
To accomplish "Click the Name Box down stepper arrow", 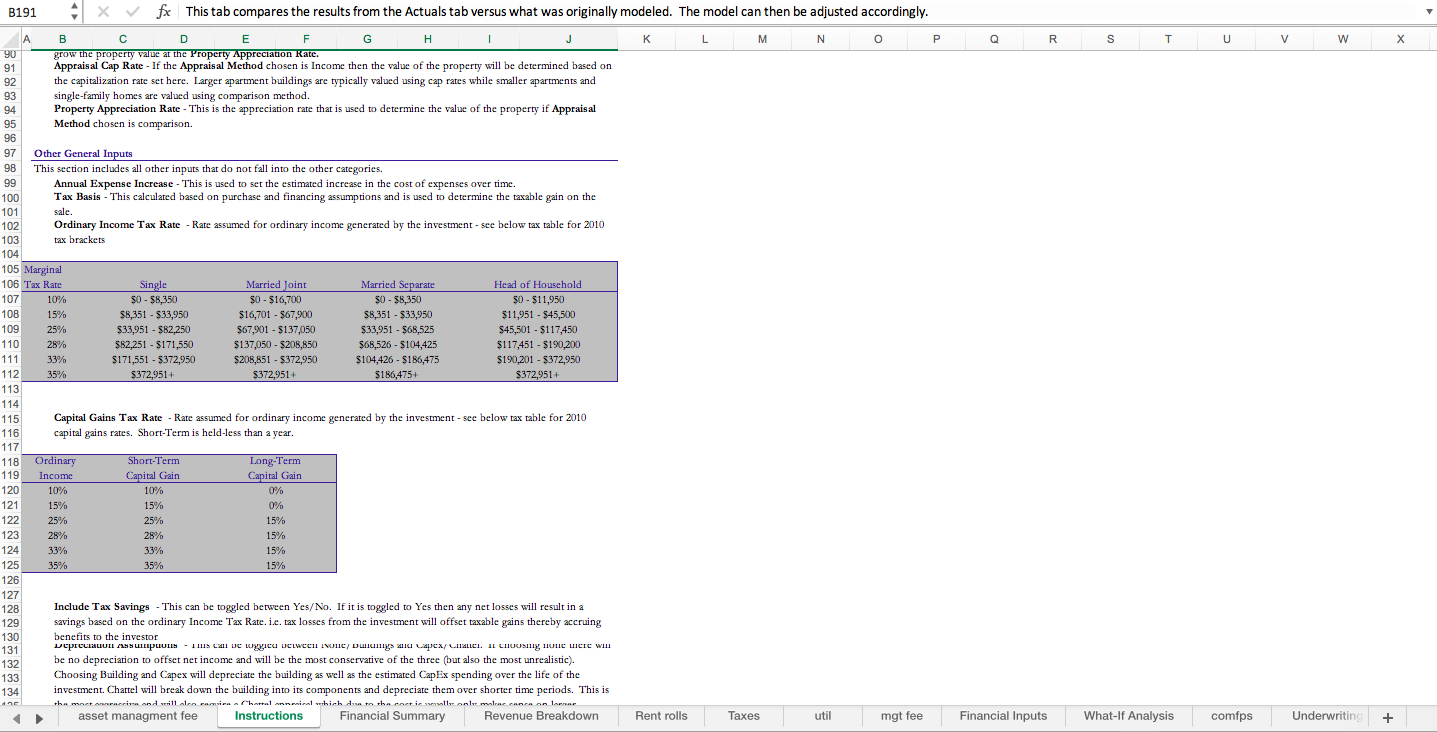I will (73, 17).
